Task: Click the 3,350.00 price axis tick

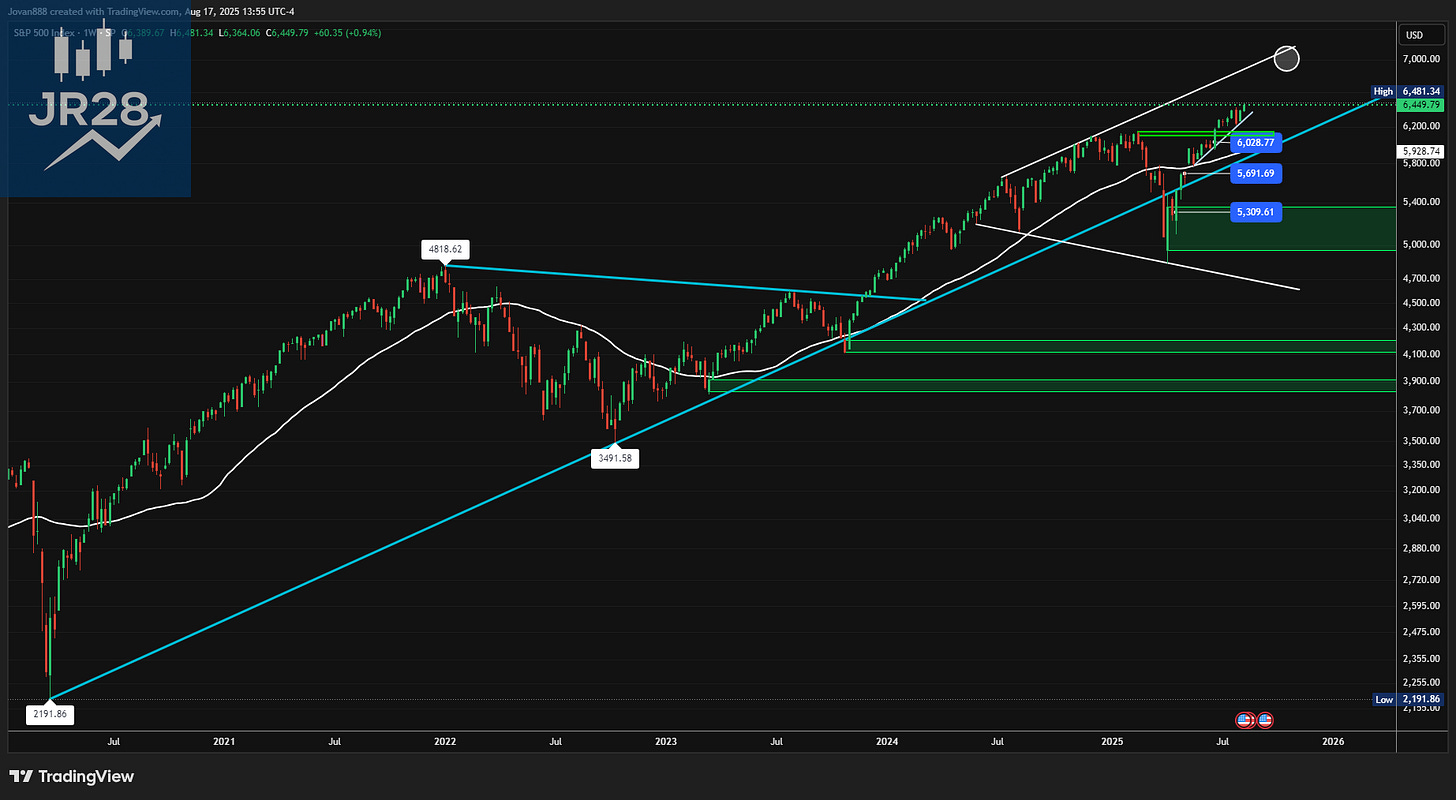Action: click(1422, 463)
